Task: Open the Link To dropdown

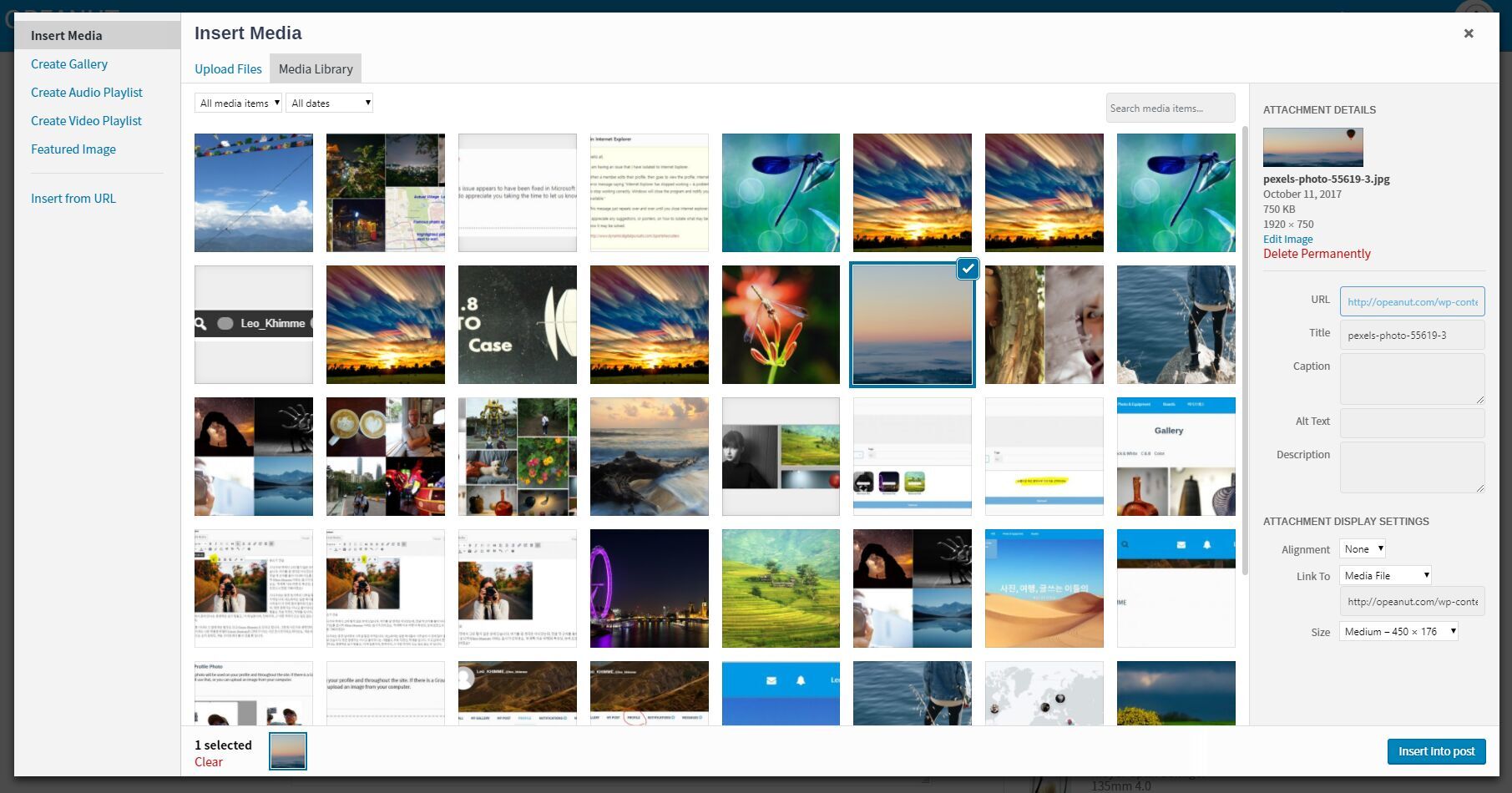Action: point(1386,575)
